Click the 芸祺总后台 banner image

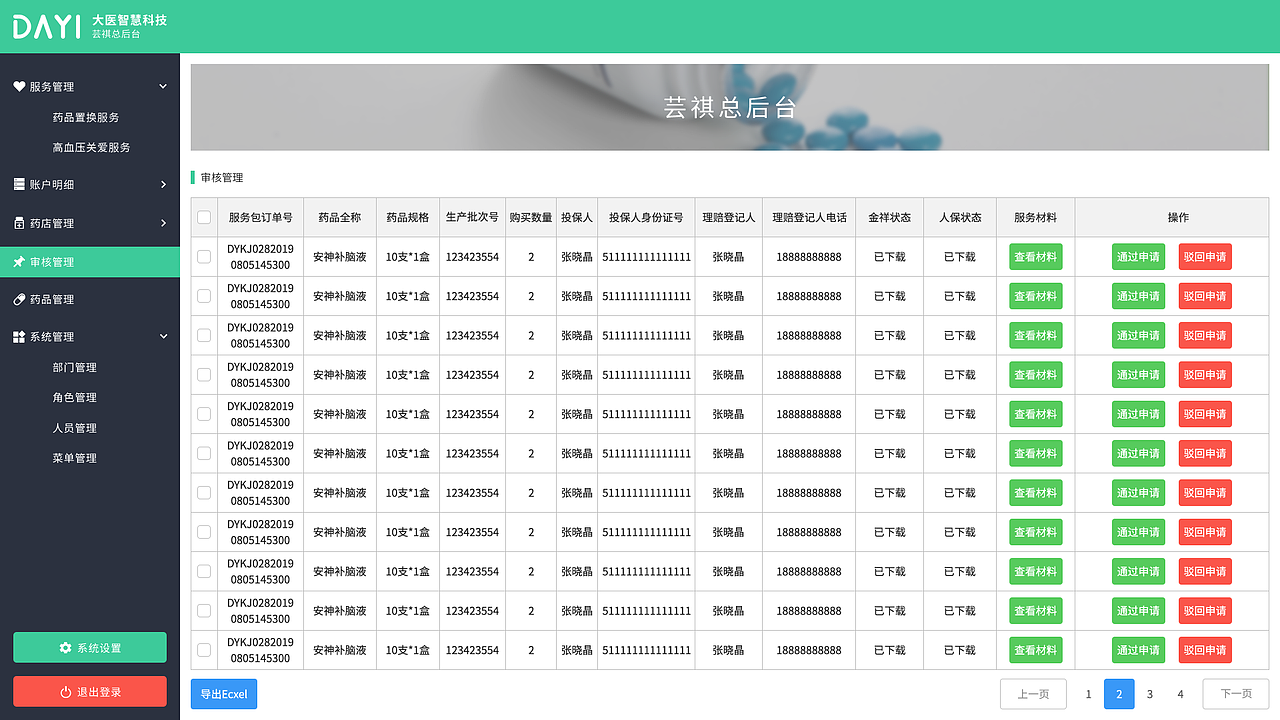(730, 108)
